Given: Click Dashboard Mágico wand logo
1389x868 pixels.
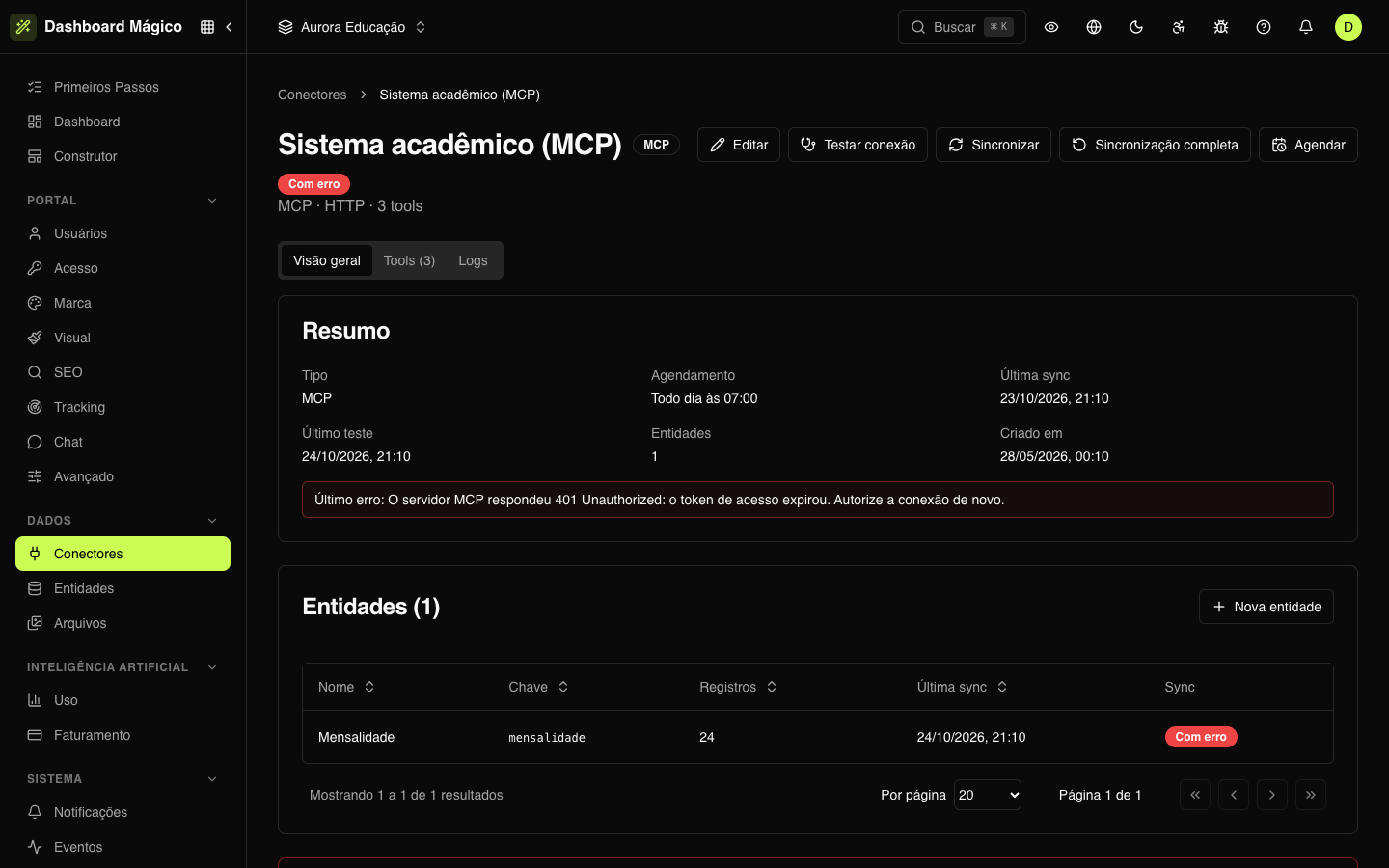Looking at the screenshot, I should pos(23,27).
